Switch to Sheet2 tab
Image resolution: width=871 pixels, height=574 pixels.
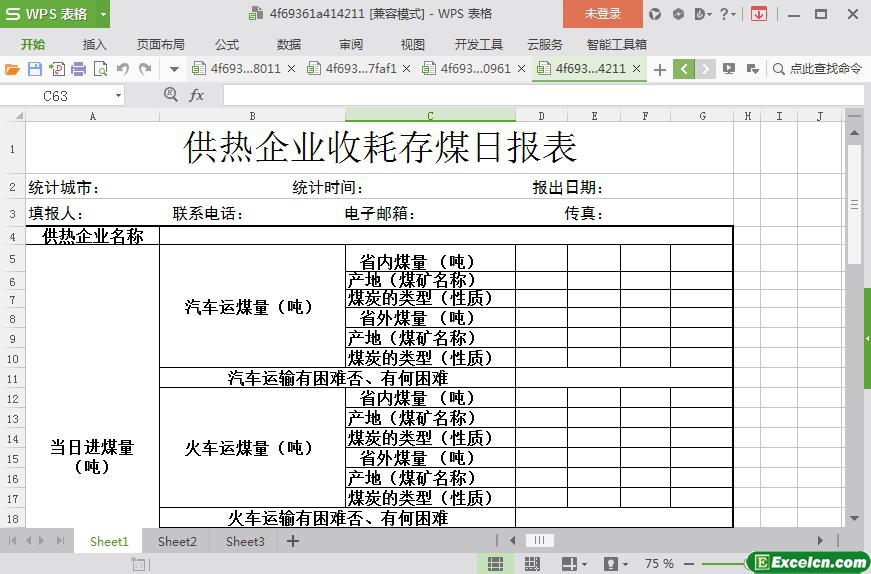tap(177, 541)
